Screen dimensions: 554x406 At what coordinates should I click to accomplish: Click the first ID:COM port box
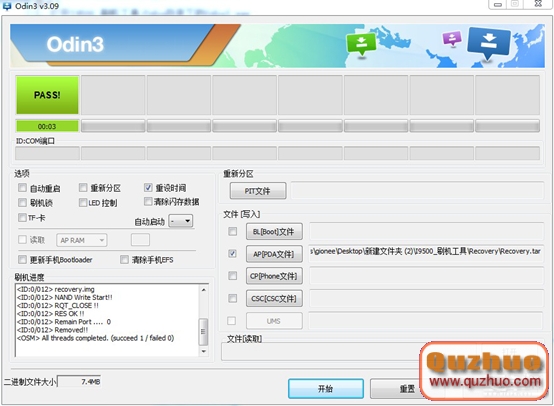tap(47, 154)
